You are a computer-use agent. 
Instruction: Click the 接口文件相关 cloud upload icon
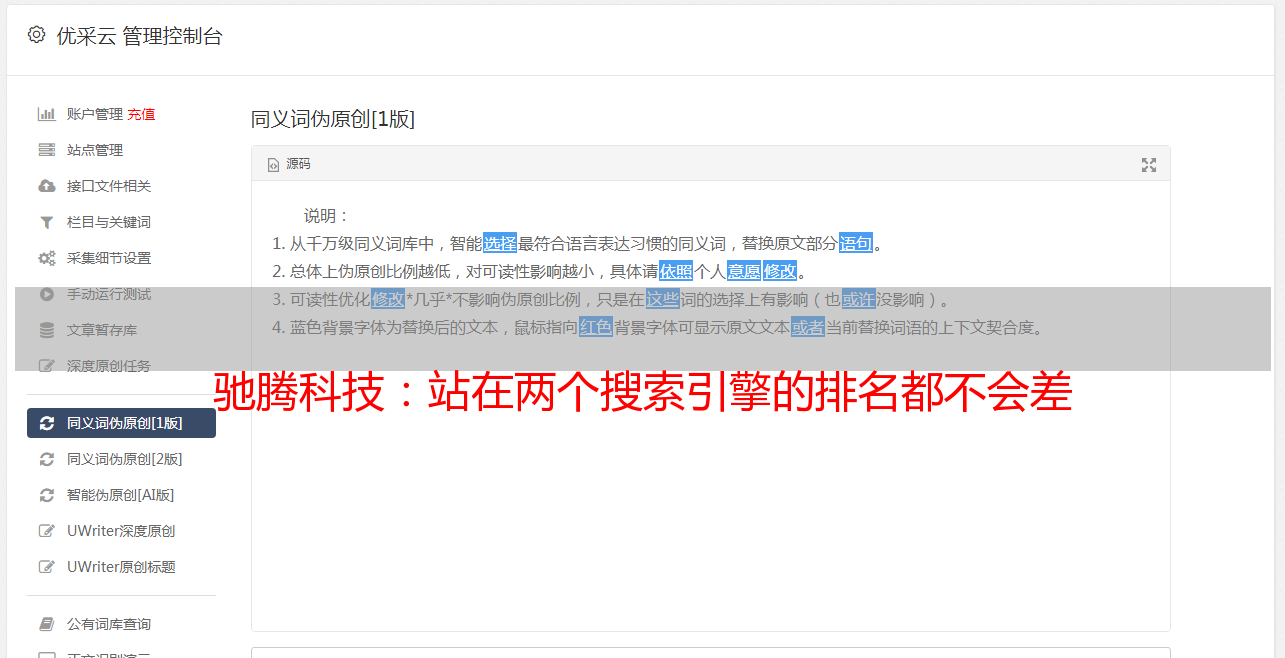46,186
